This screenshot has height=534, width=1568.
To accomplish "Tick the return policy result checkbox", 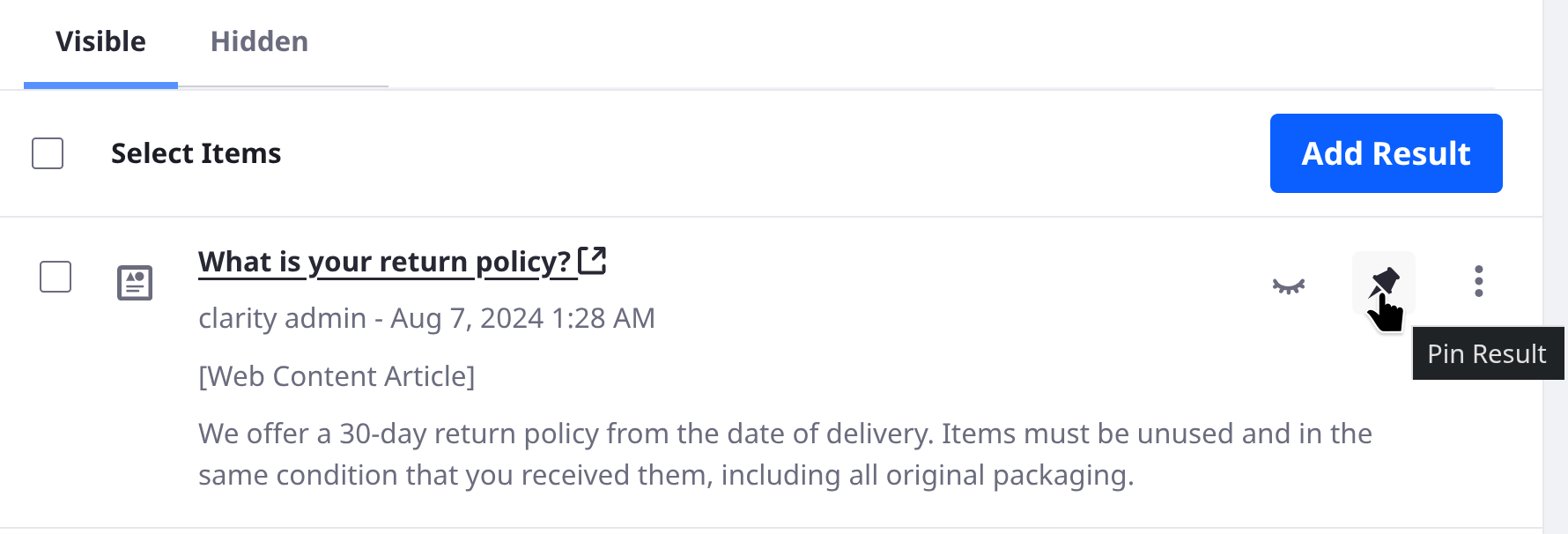I will [x=55, y=277].
